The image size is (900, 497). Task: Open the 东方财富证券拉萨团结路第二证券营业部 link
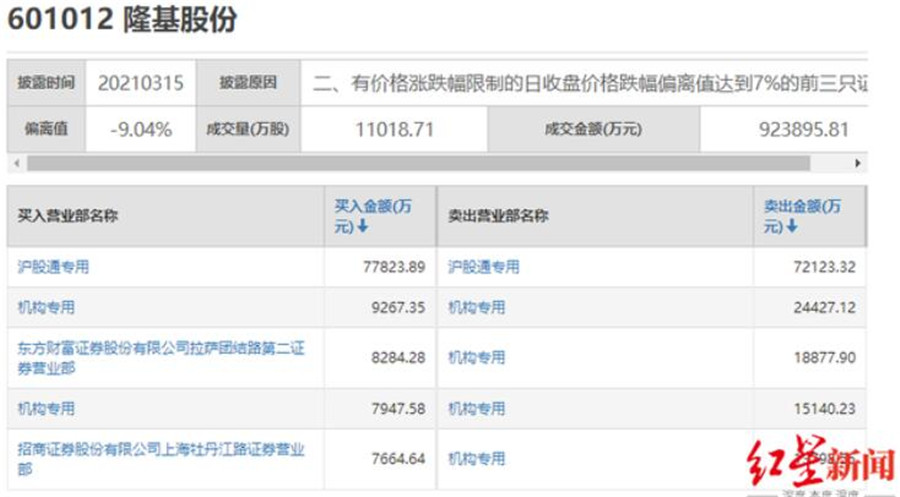[160, 358]
